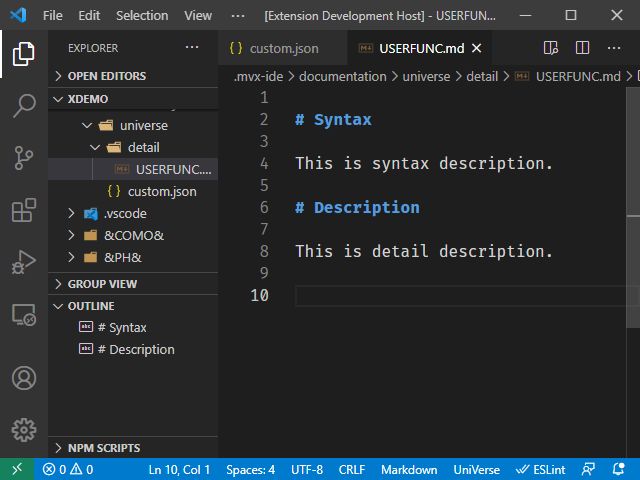Open the Selection menu
The width and height of the screenshot is (640, 480).
pyautogui.click(x=142, y=16)
